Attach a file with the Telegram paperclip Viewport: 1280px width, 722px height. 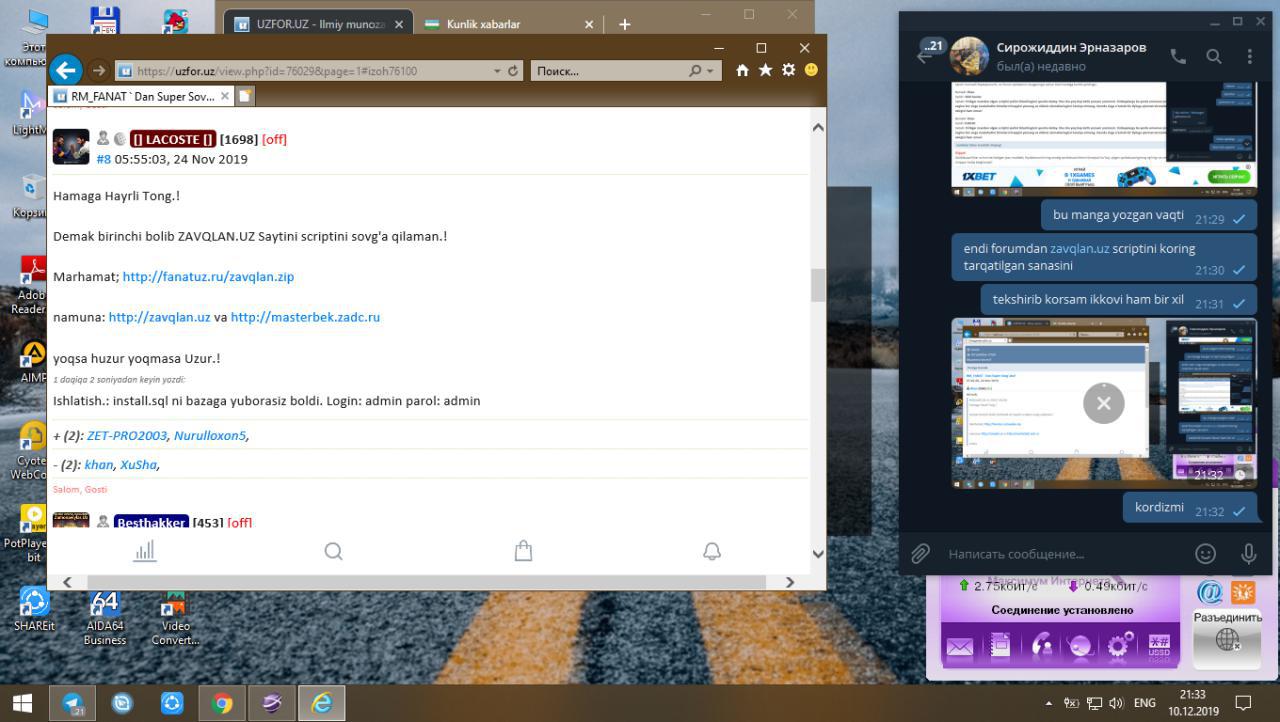click(x=920, y=553)
